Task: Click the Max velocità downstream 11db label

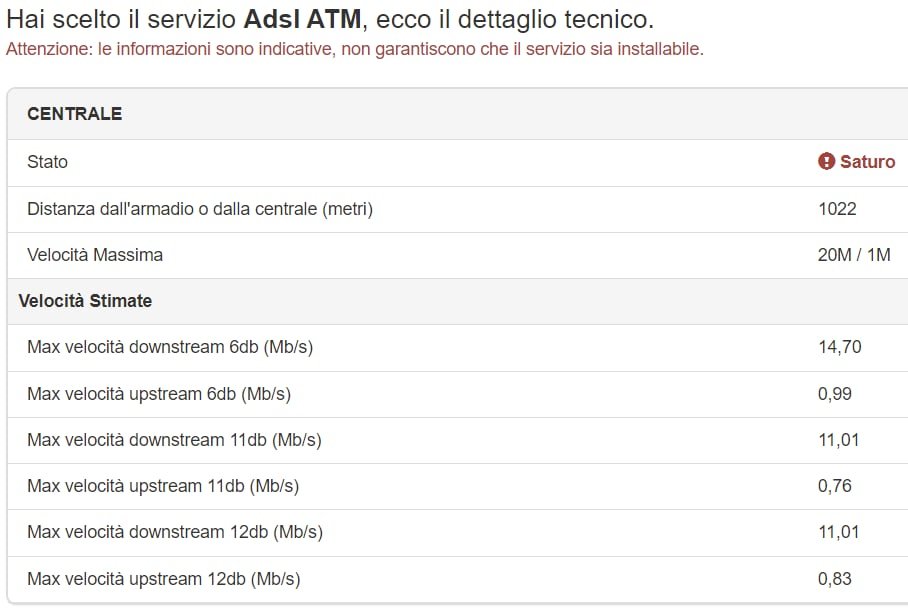Action: click(x=174, y=440)
